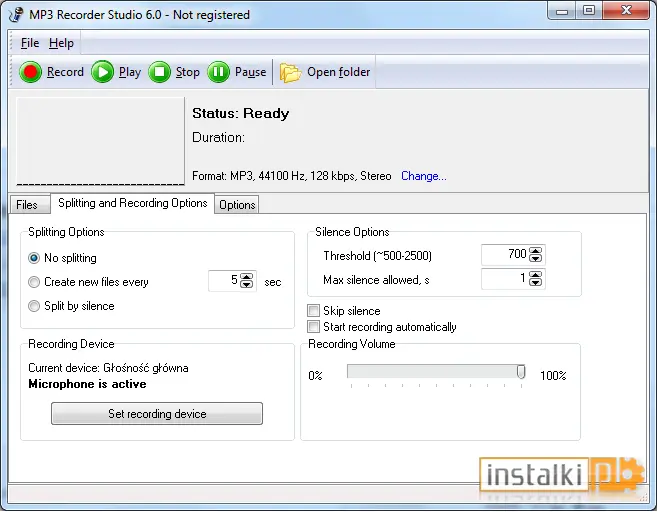This screenshot has width=657, height=512.
Task: Increase the split interval seconds value
Action: tap(246, 276)
